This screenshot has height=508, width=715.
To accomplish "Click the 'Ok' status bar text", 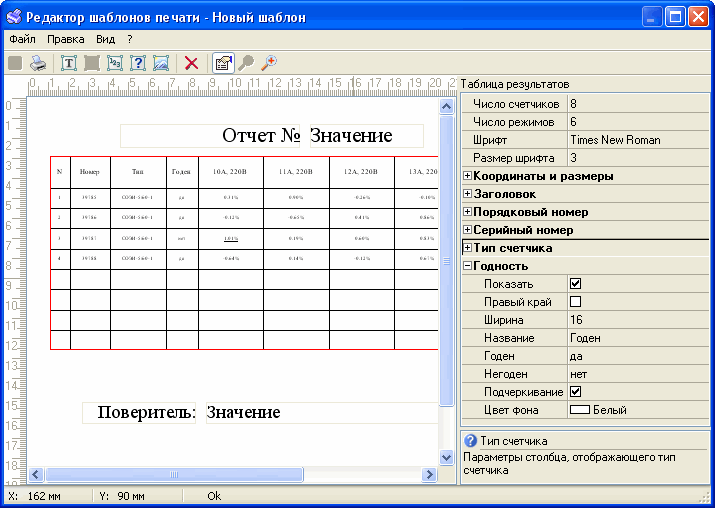I will (x=214, y=496).
